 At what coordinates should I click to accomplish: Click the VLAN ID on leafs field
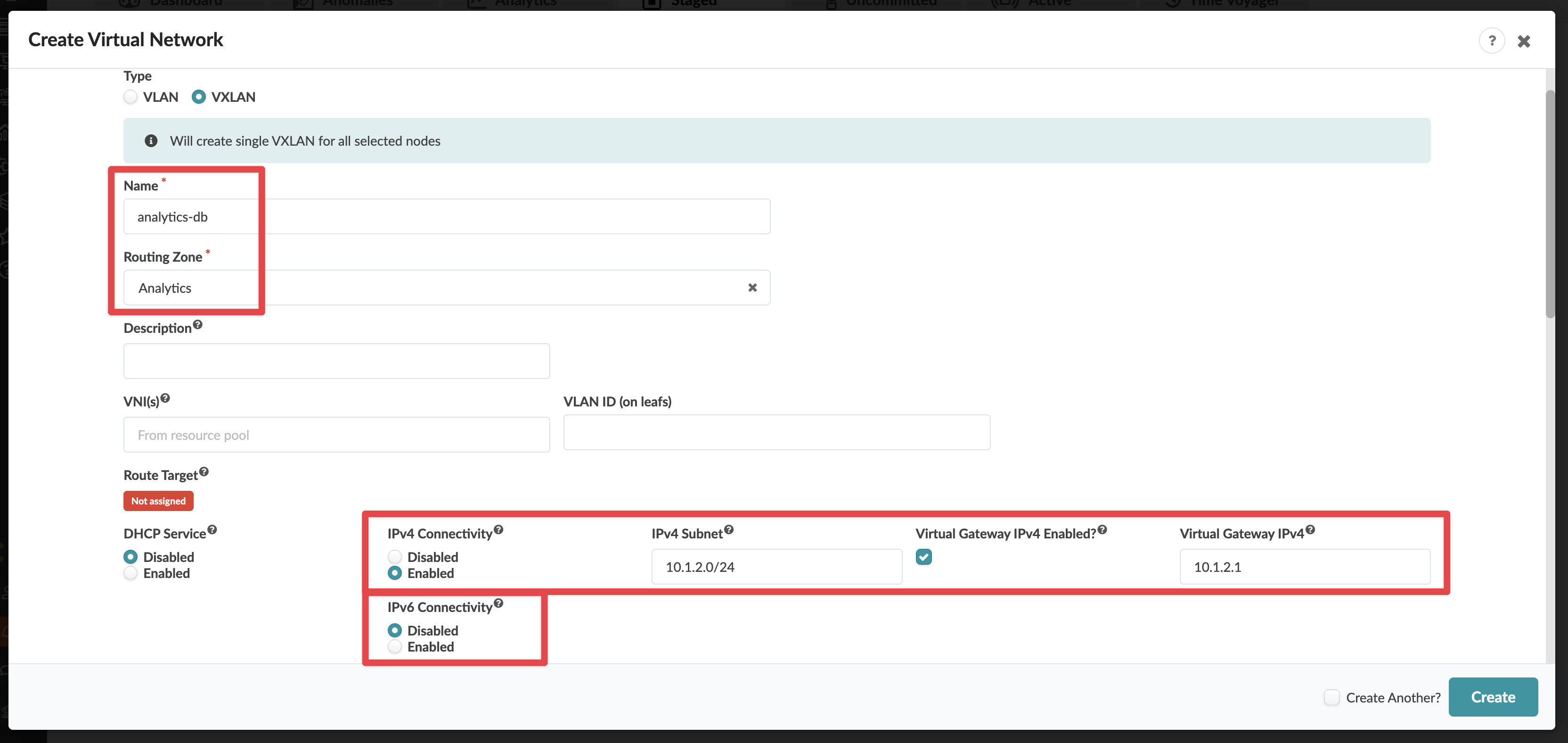point(776,432)
